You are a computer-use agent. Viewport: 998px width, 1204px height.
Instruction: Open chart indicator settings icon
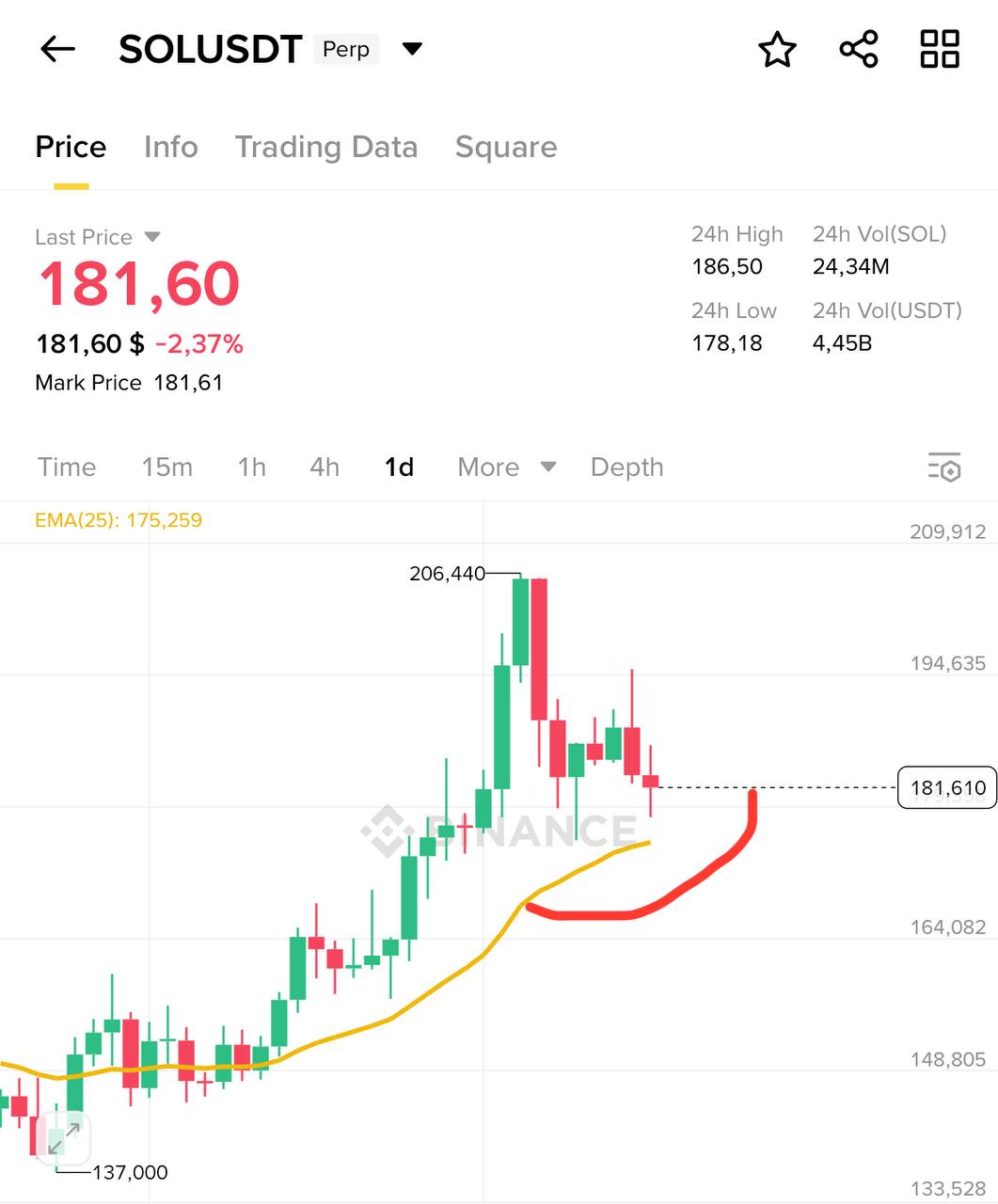[x=943, y=467]
